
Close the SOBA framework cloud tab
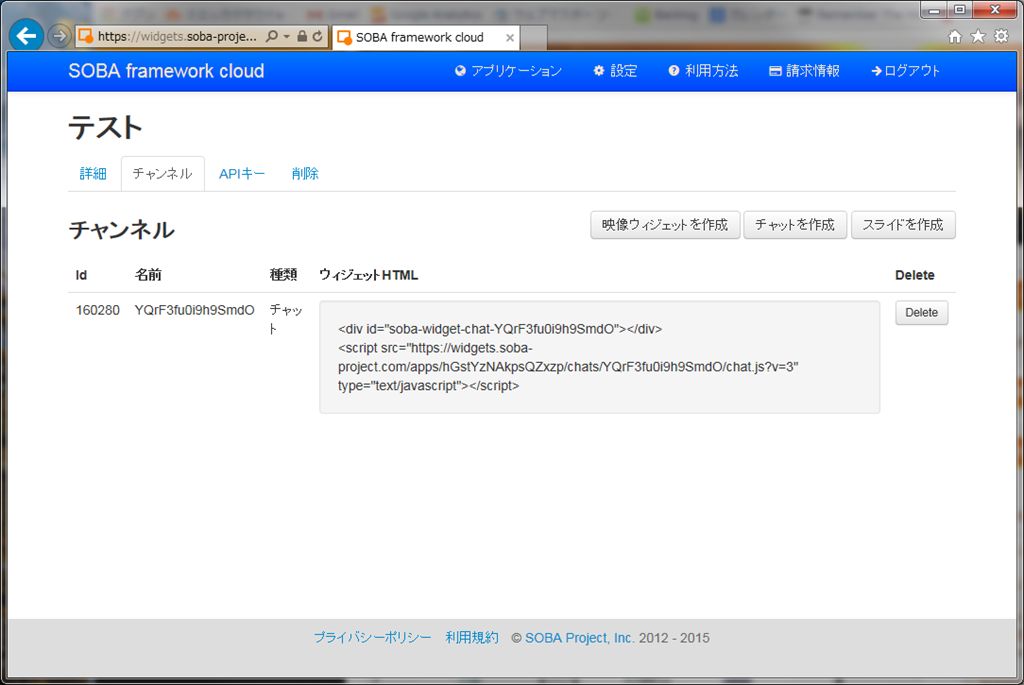(509, 38)
